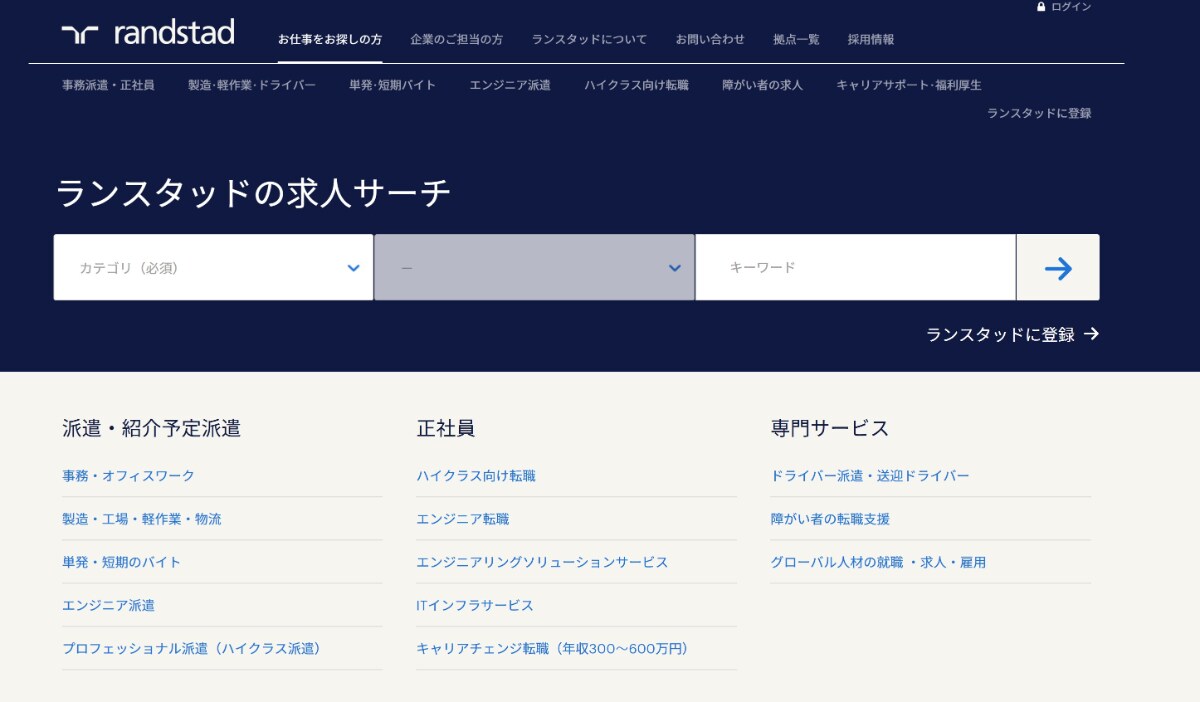Open the 採用情報 menu item
The image size is (1200, 702).
[872, 39]
